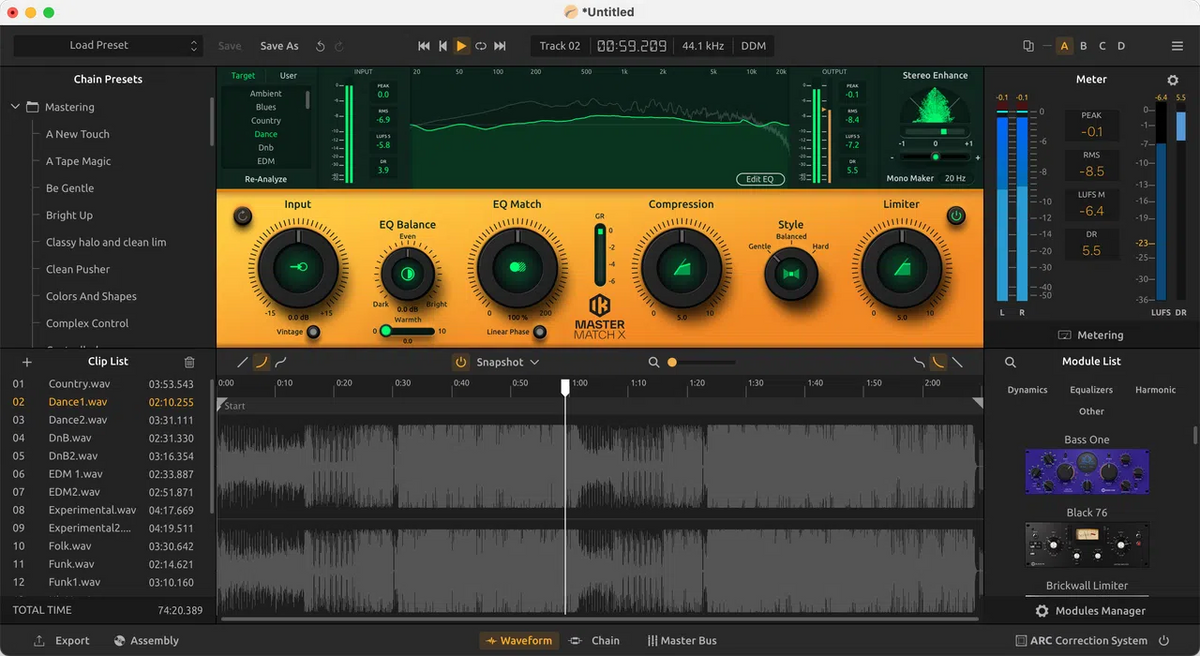Select the fade curve tool icon
Viewport: 1200px width, 656px height.
pos(261,362)
